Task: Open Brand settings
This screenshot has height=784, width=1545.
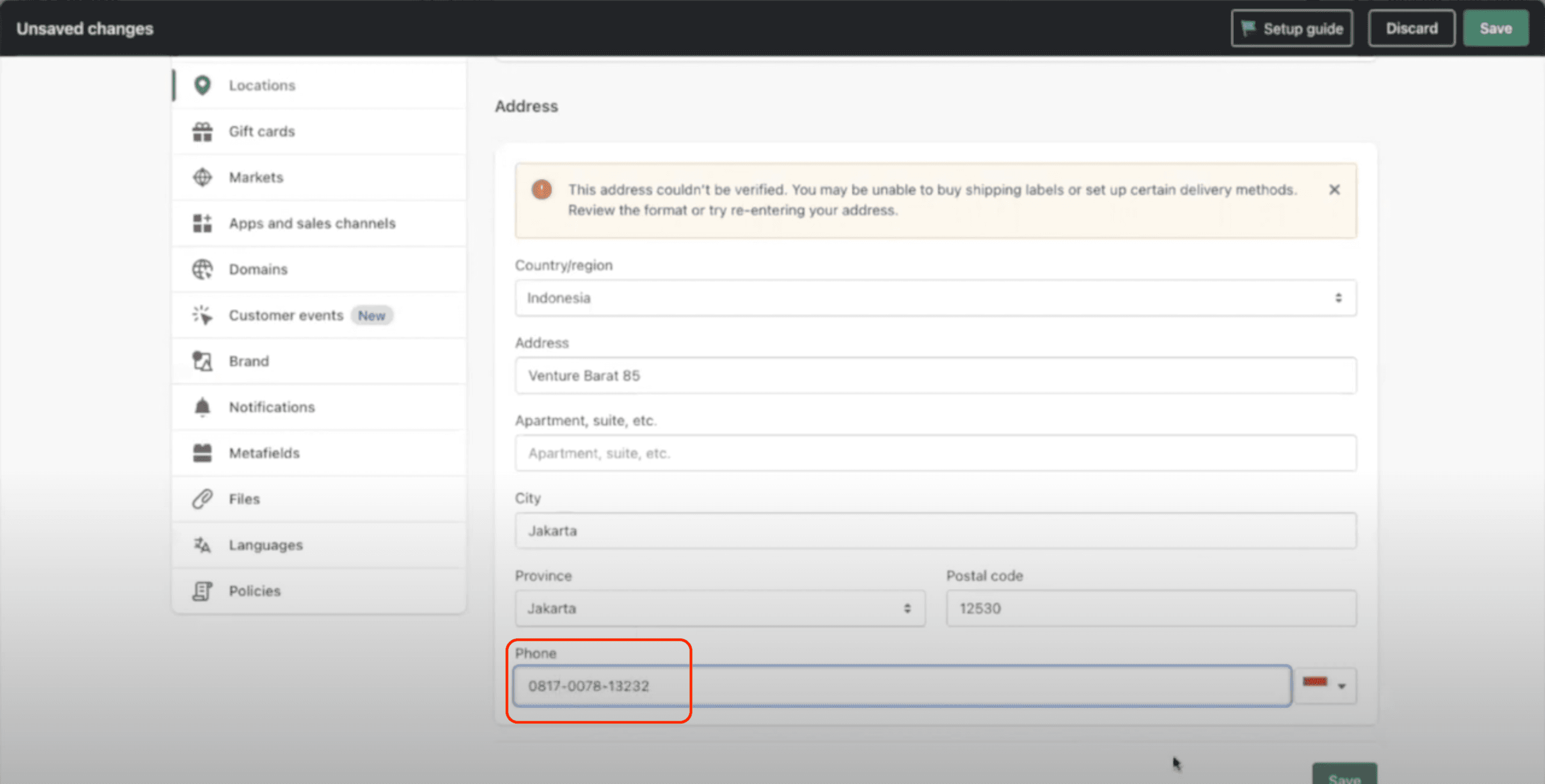Action: [319, 361]
